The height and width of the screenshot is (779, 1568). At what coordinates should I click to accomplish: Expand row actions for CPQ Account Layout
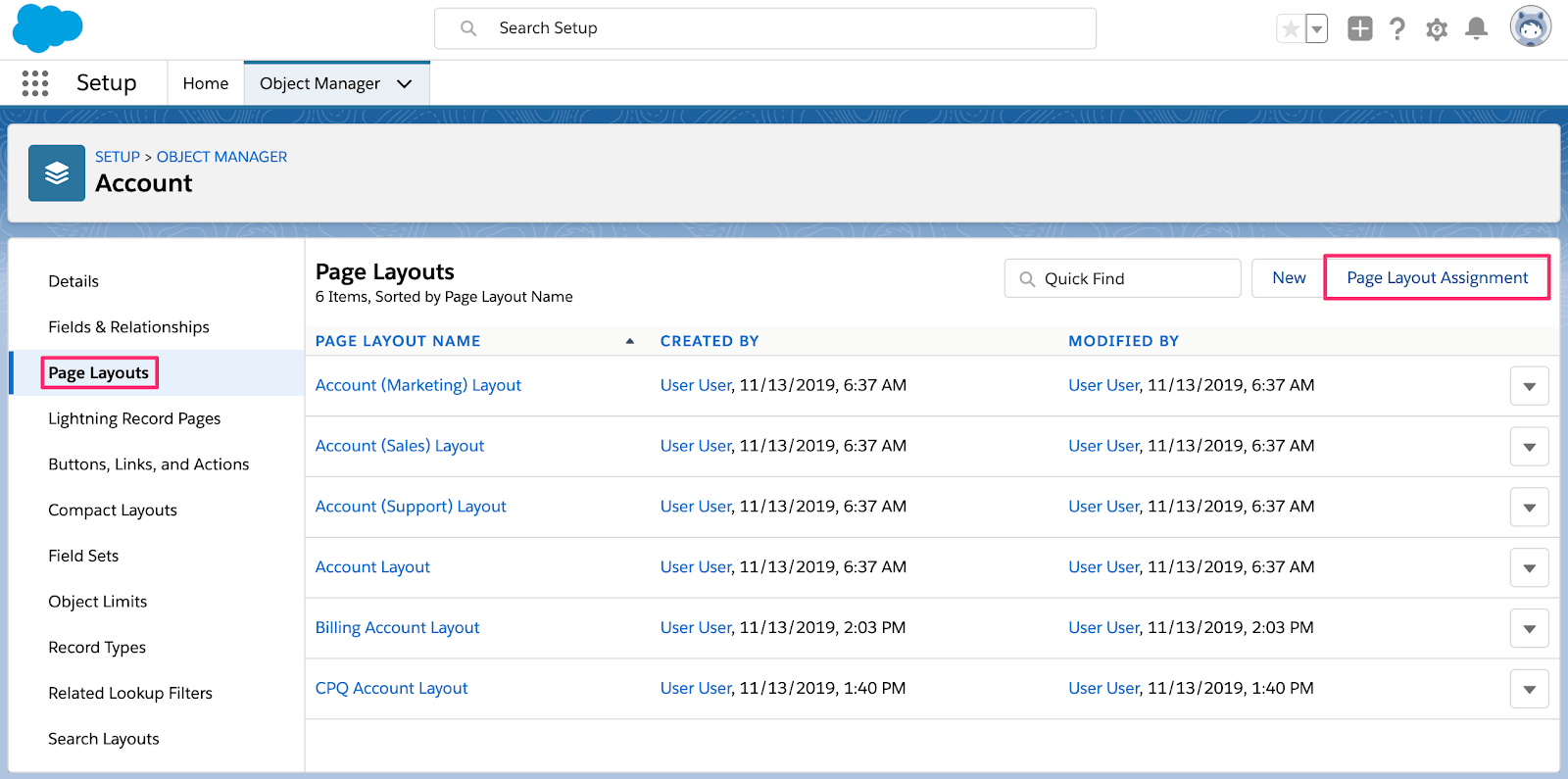(1529, 690)
